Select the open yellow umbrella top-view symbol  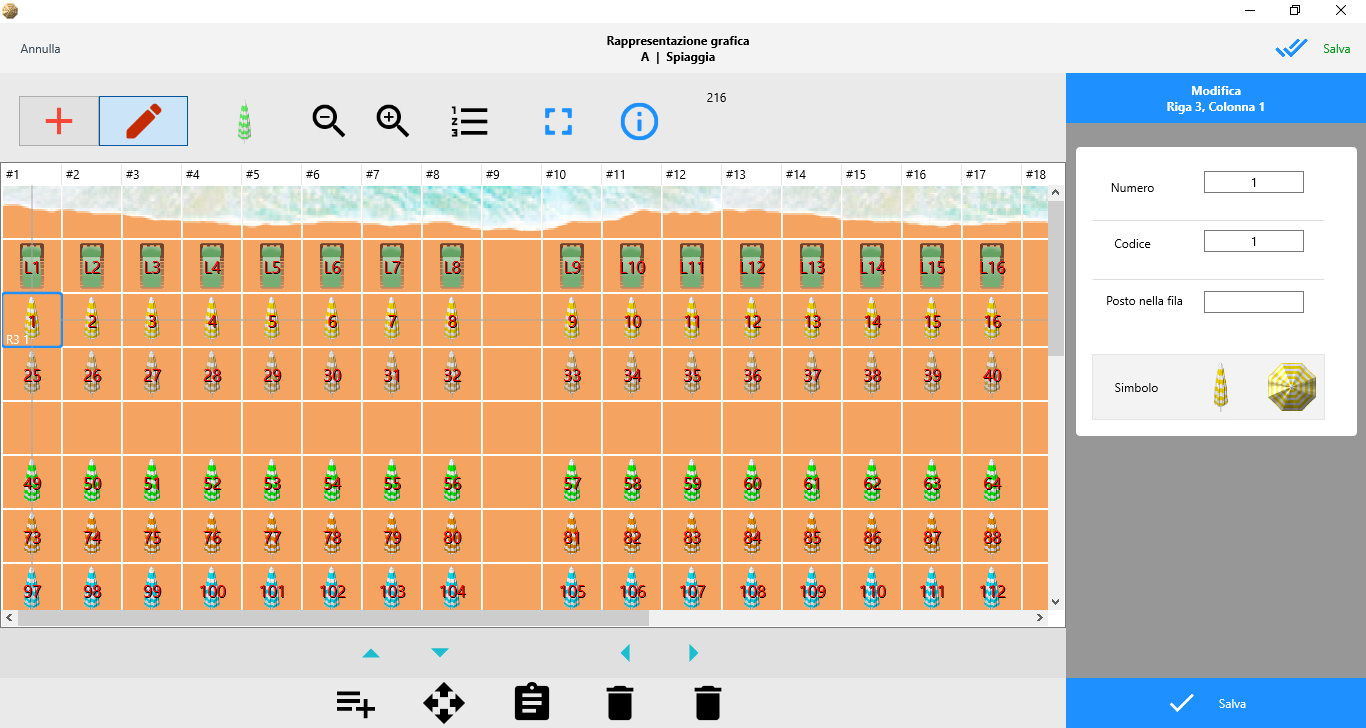pos(1291,388)
